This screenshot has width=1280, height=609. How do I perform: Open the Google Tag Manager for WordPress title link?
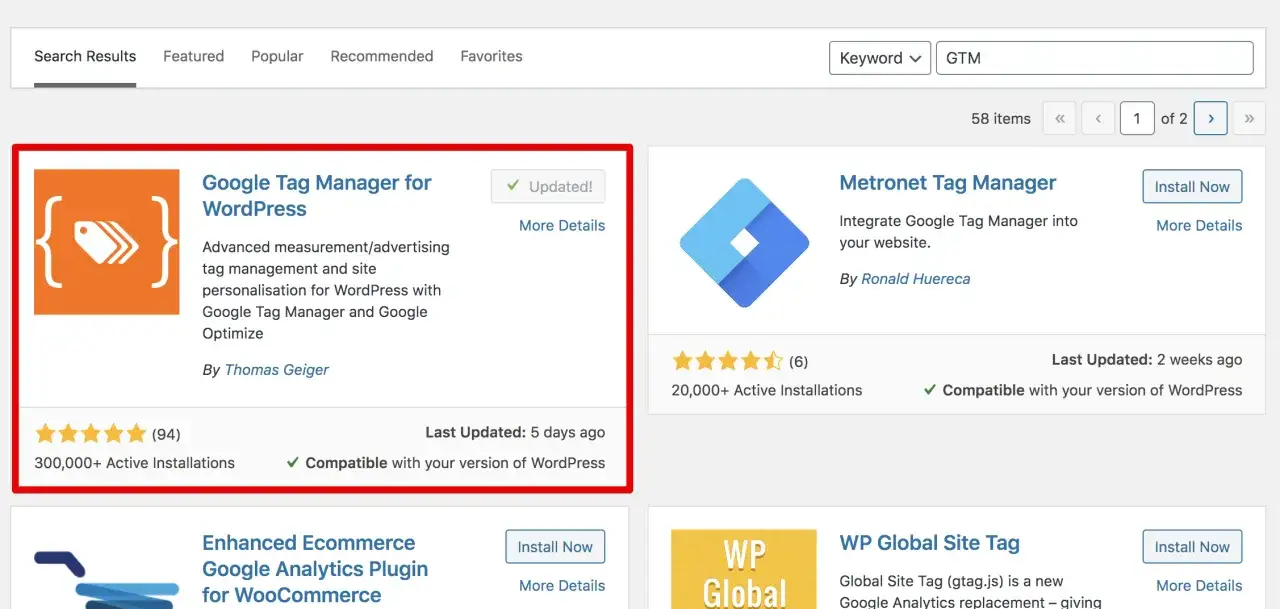pyautogui.click(x=317, y=196)
